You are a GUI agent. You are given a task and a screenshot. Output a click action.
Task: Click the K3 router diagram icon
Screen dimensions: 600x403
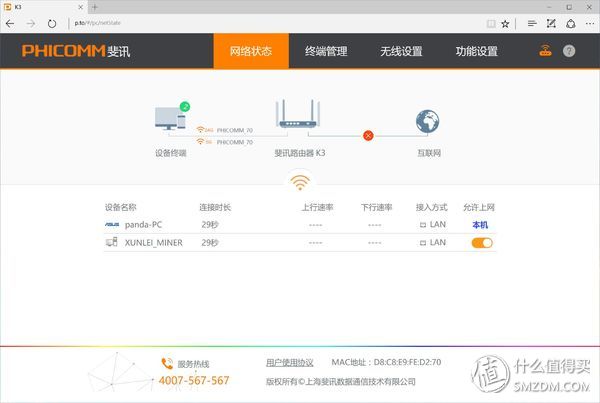point(298,114)
